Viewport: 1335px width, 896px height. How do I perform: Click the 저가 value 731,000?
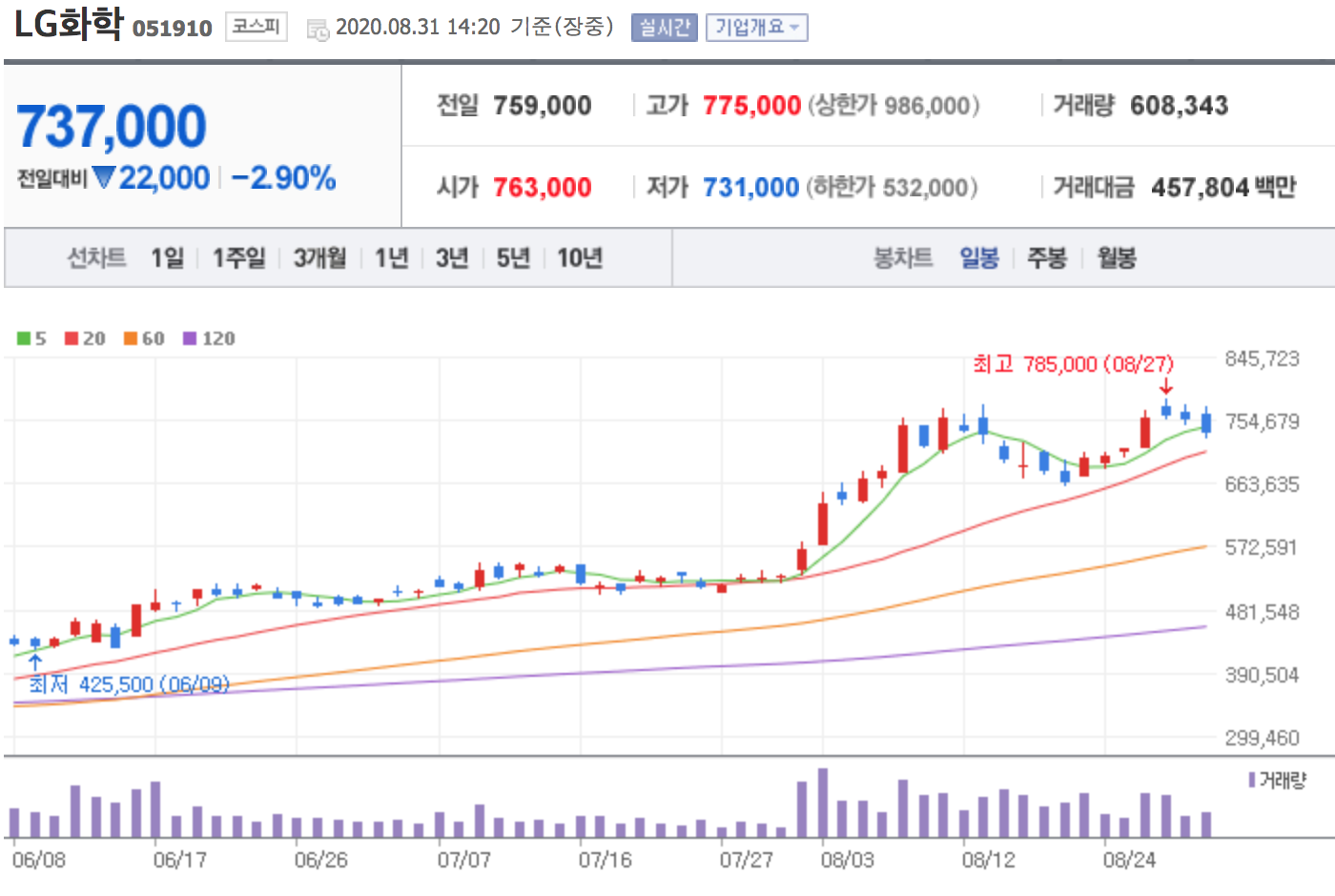(751, 187)
